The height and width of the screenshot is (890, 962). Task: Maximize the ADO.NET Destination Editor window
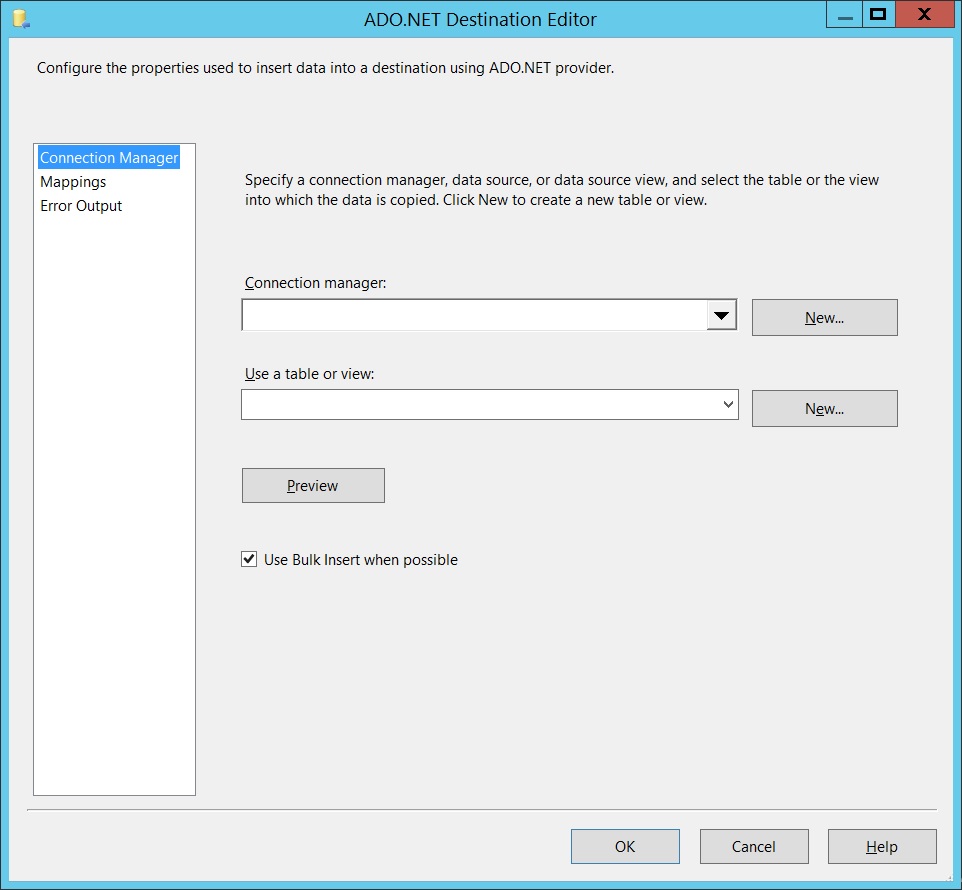[879, 15]
